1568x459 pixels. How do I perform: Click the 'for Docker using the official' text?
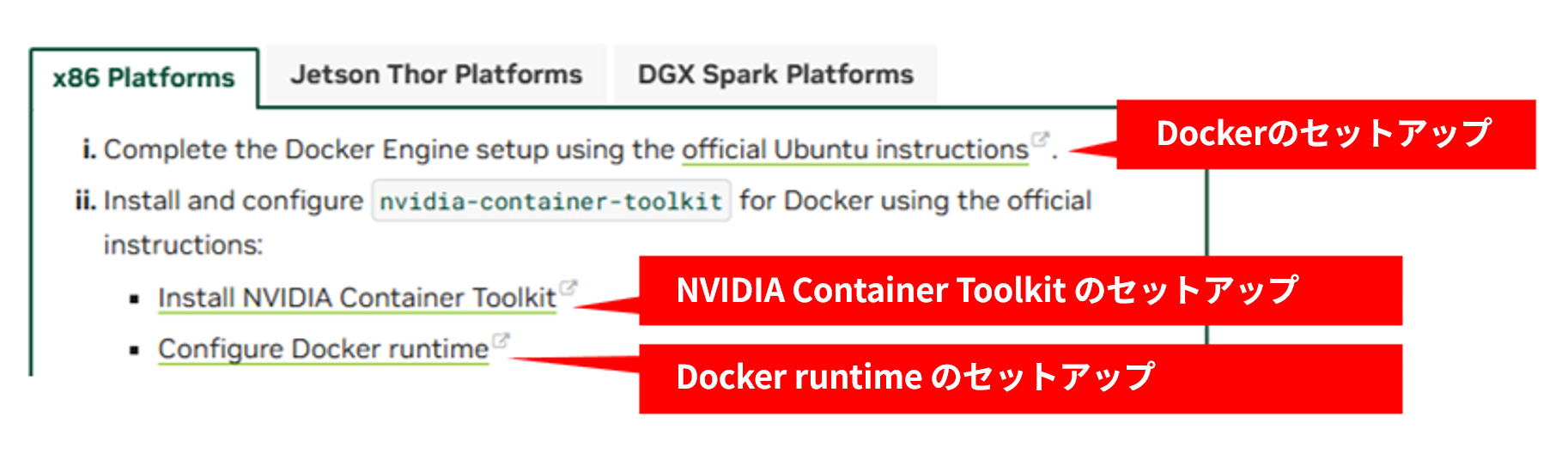pyautogui.click(x=915, y=201)
